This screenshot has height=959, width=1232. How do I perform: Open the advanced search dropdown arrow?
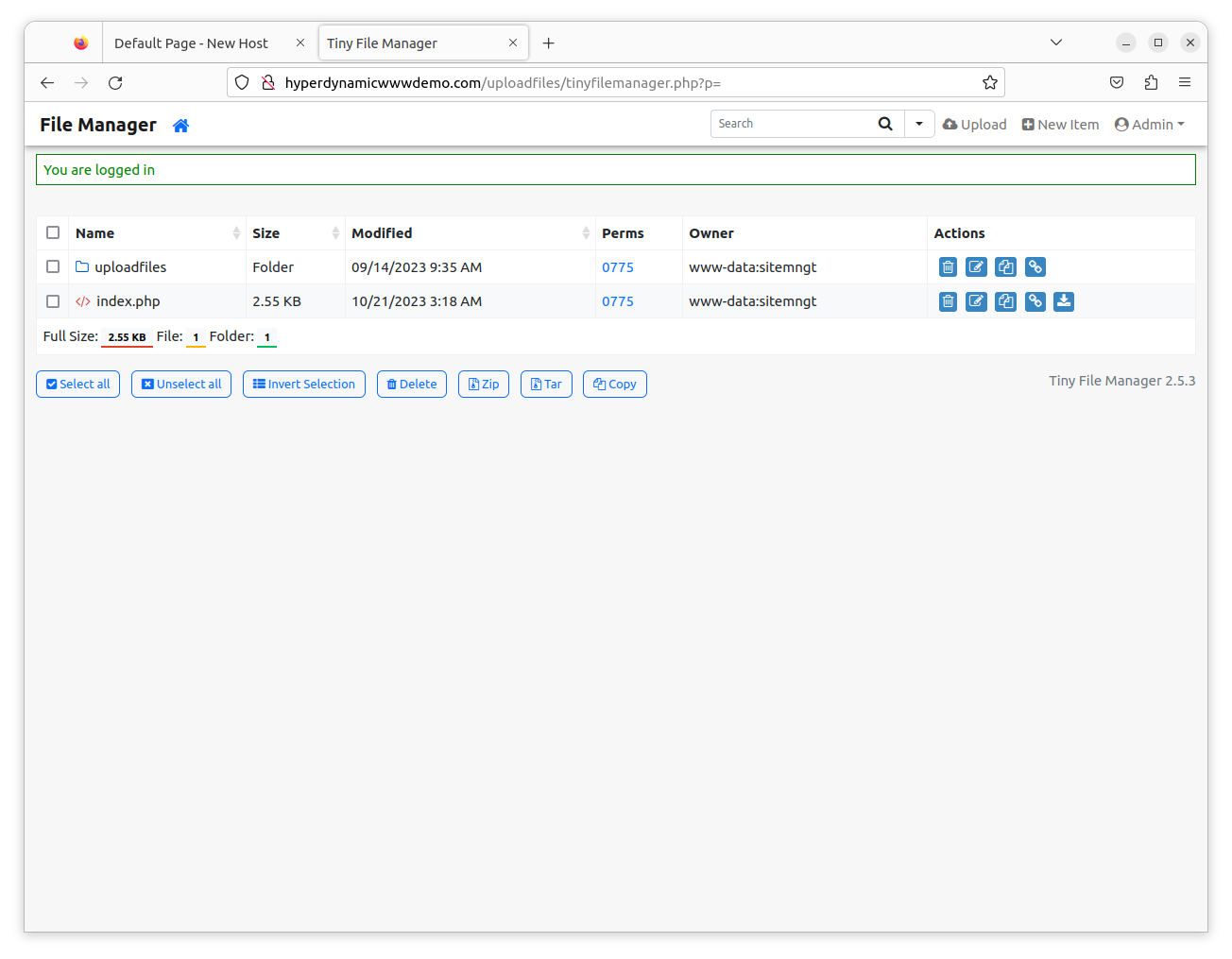coord(919,124)
